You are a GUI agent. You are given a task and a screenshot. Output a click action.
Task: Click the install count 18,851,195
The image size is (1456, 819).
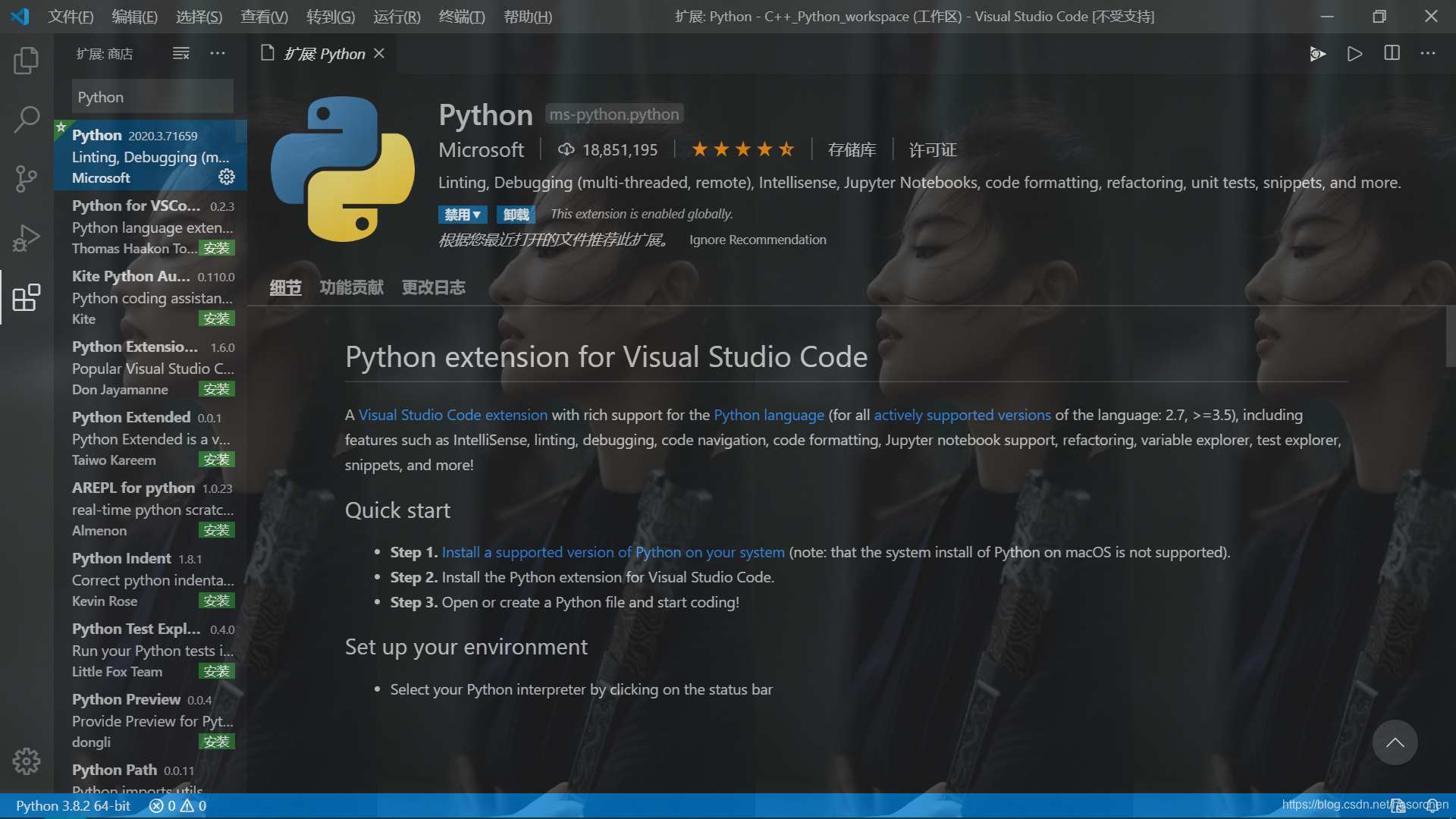click(x=607, y=149)
